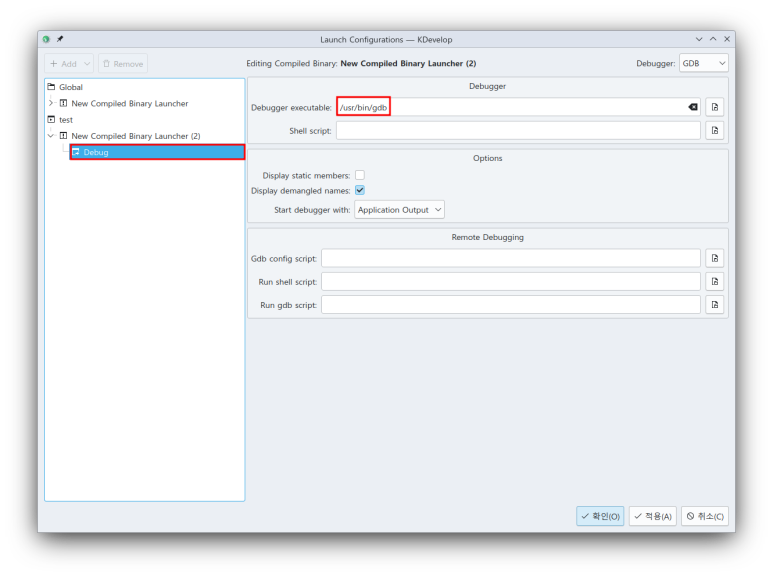The image size is (773, 577).
Task: Click the Run gdb script field
Action: tap(511, 305)
